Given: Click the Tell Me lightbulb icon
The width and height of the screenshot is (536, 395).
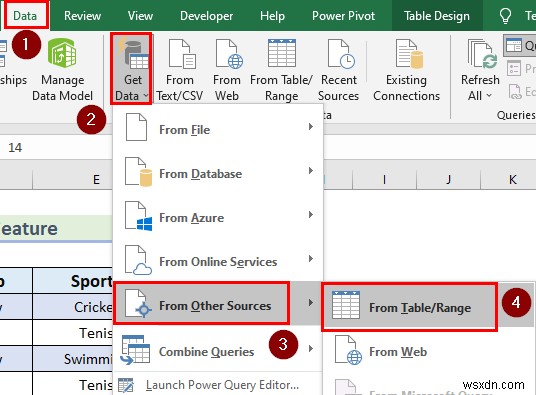Looking at the screenshot, I should 505,16.
